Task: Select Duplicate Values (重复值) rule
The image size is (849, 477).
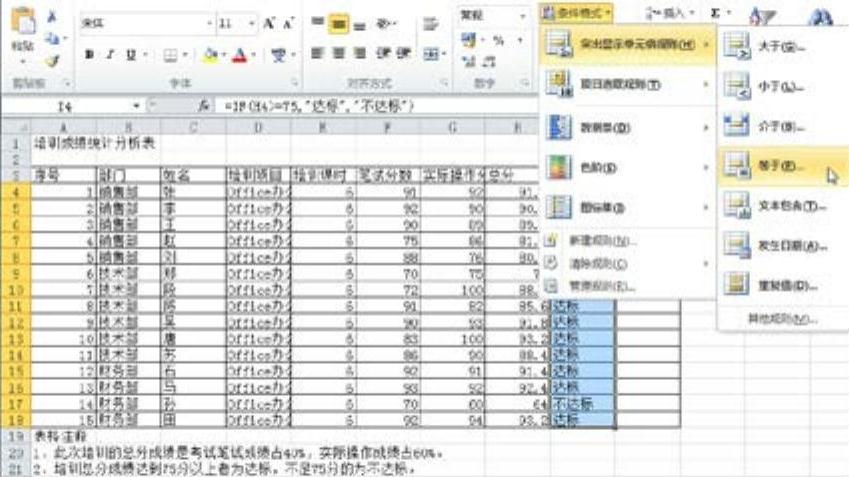Action: click(x=782, y=285)
